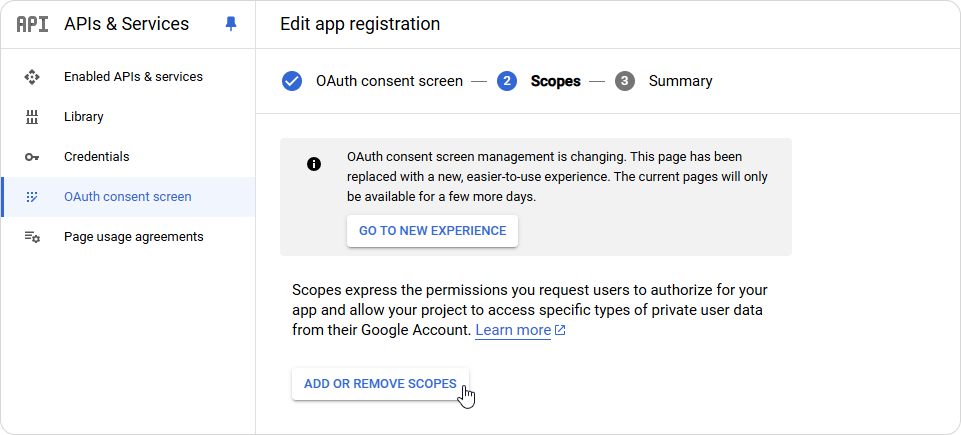Click the Library grid icon
This screenshot has height=435, width=961.
(32, 116)
